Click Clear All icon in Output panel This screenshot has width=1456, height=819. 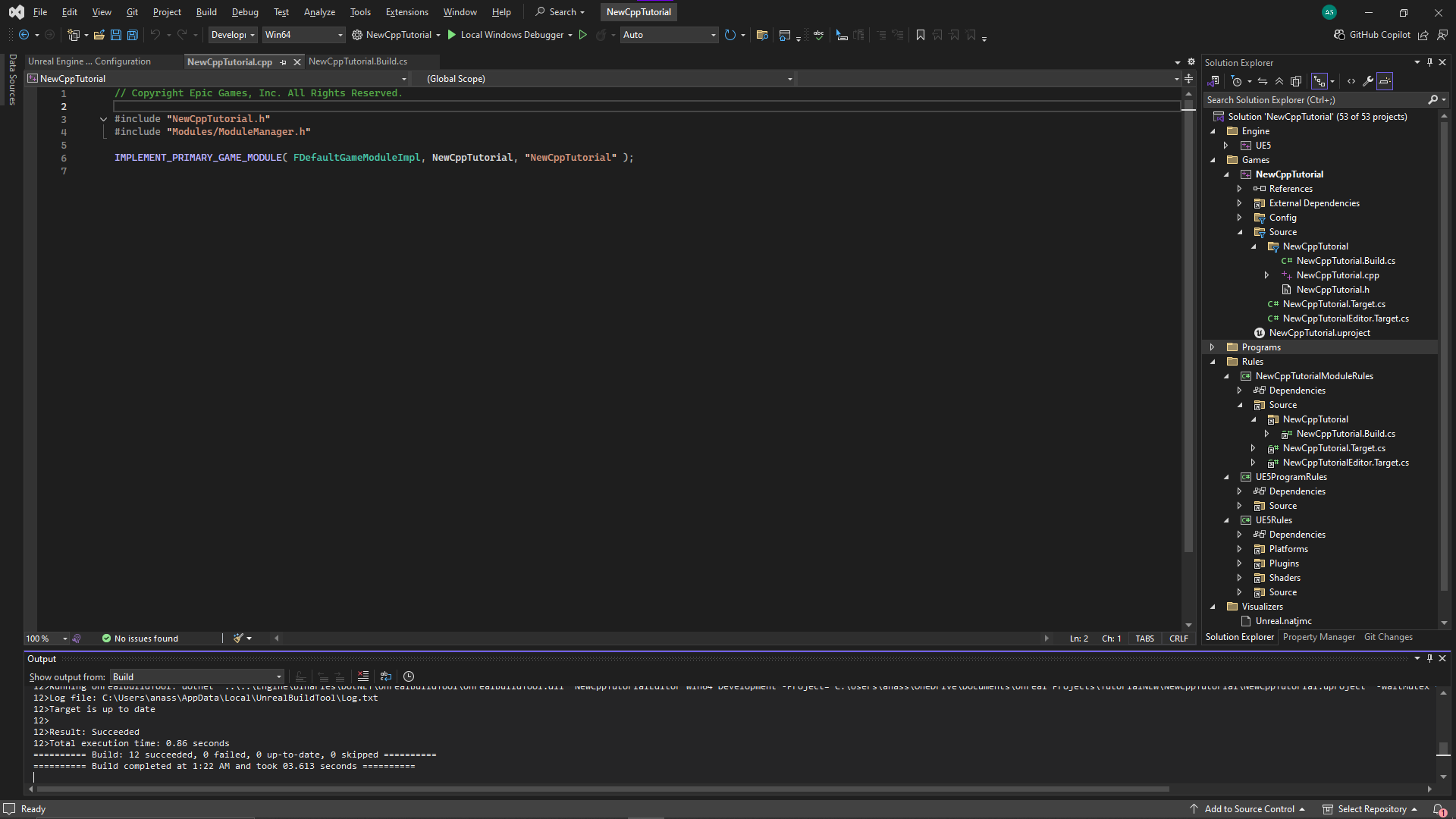pos(363,676)
